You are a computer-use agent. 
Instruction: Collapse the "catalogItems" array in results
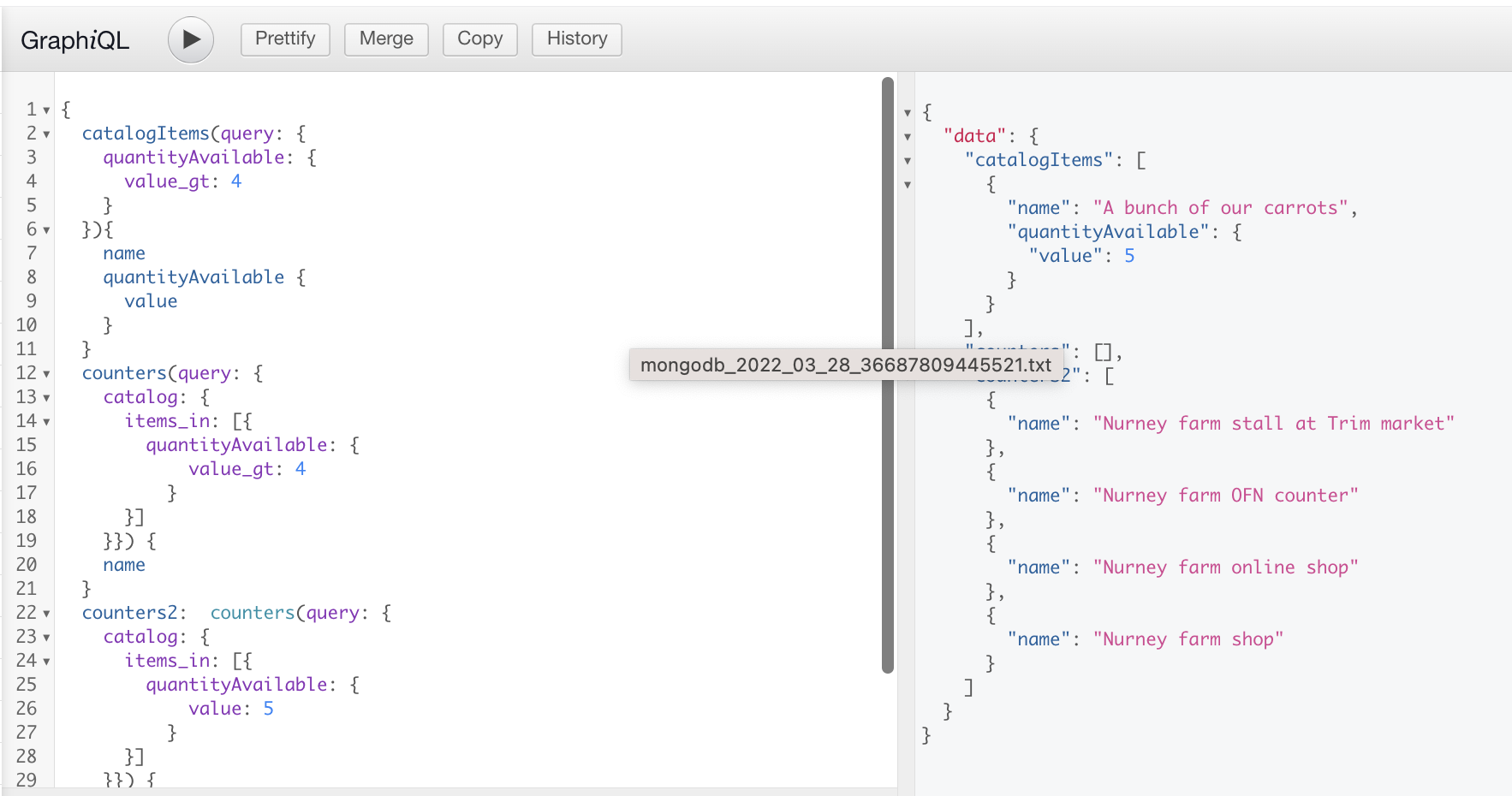[x=908, y=161]
